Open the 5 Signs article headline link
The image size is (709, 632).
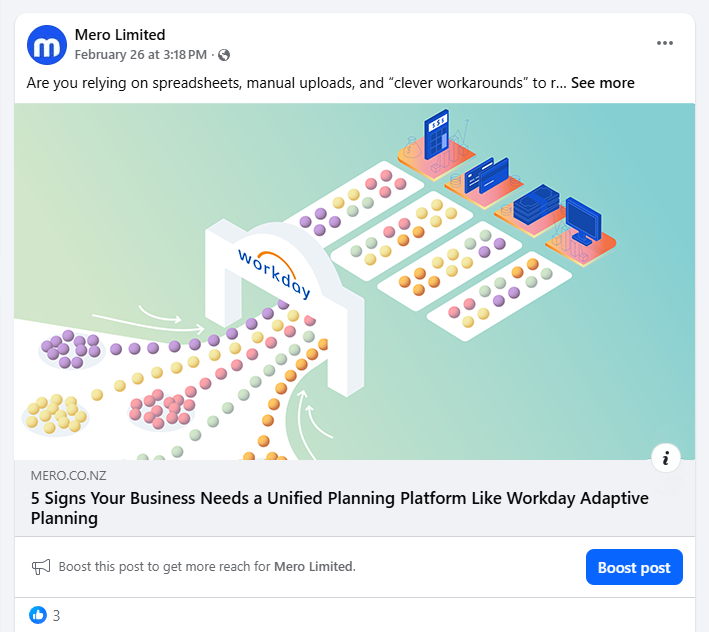coord(340,508)
